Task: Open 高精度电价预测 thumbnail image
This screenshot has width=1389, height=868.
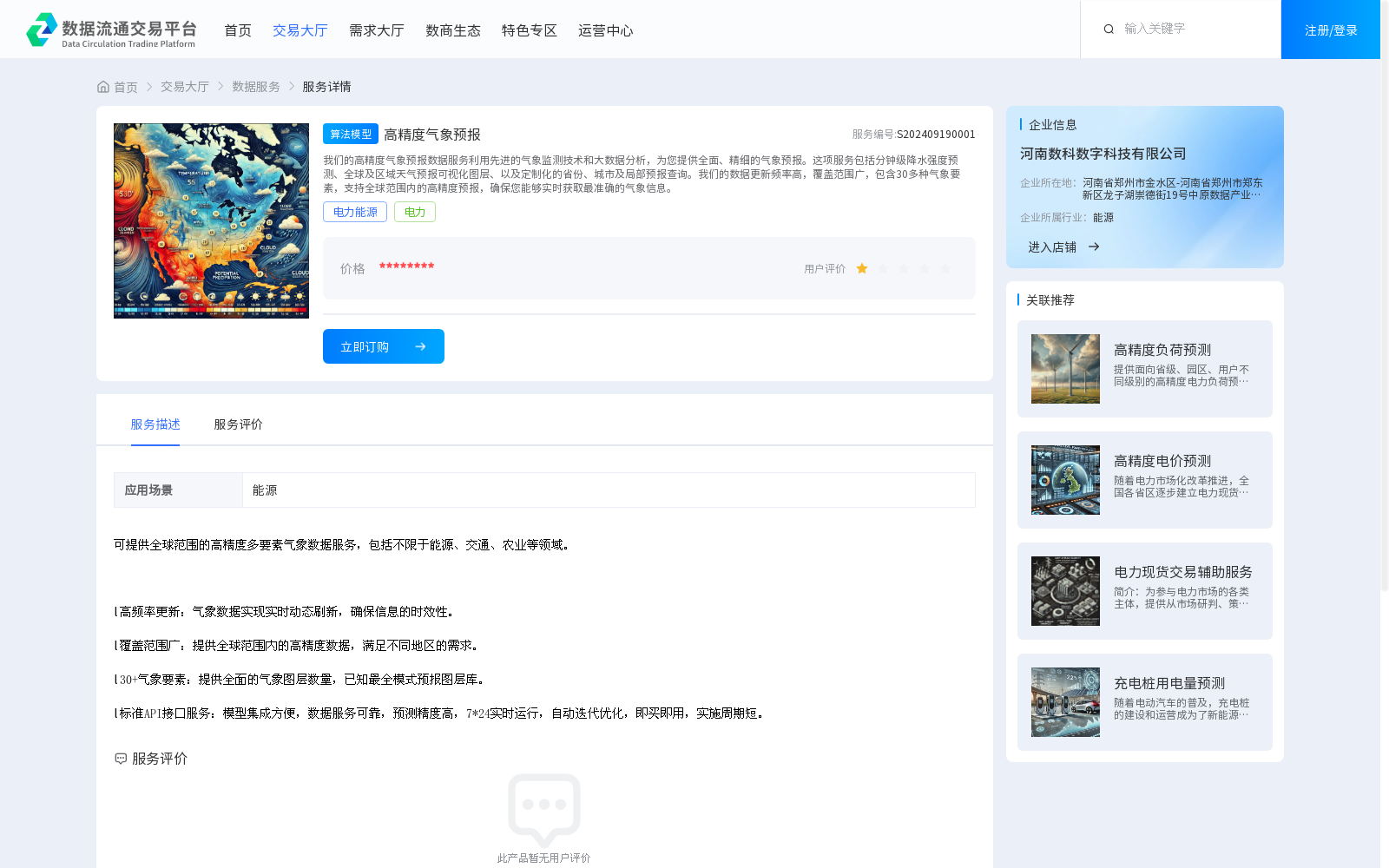Action: click(1065, 480)
